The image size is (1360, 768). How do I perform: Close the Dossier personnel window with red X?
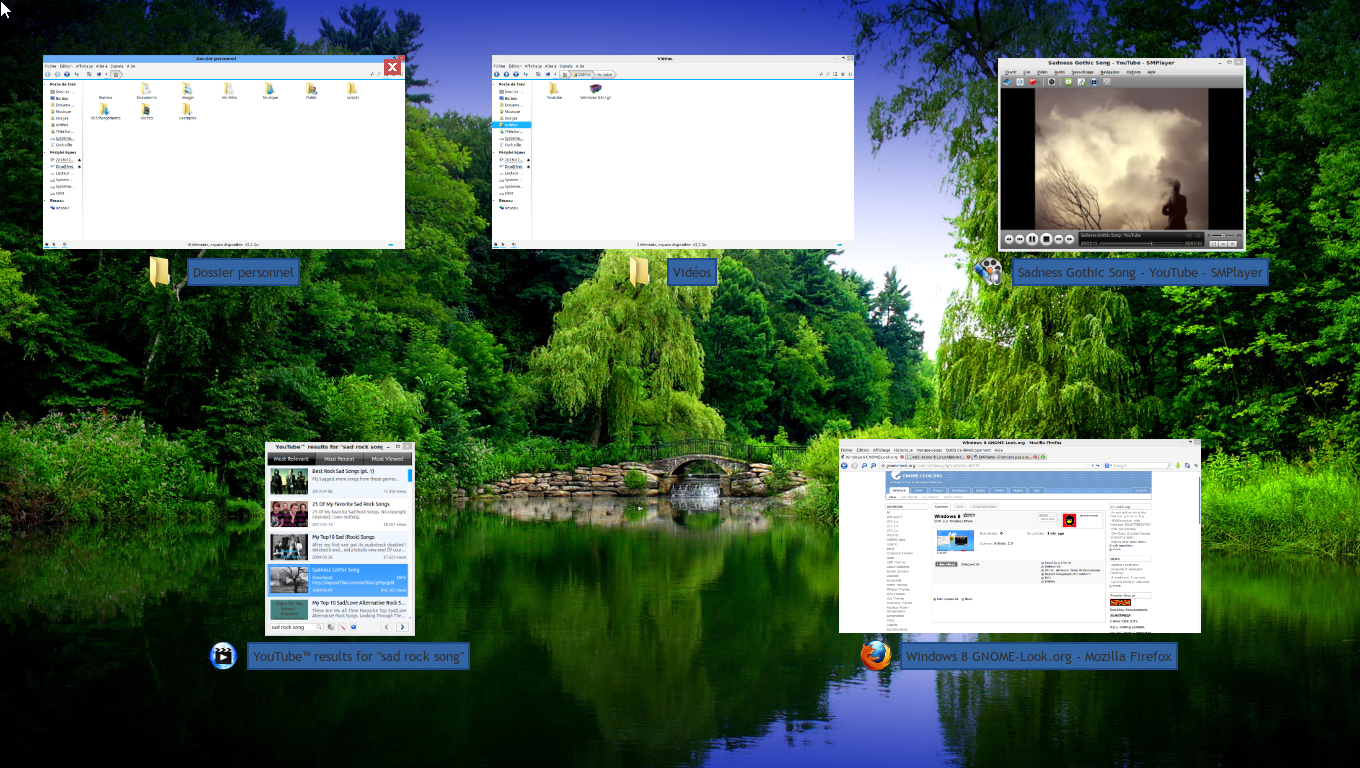coord(393,67)
